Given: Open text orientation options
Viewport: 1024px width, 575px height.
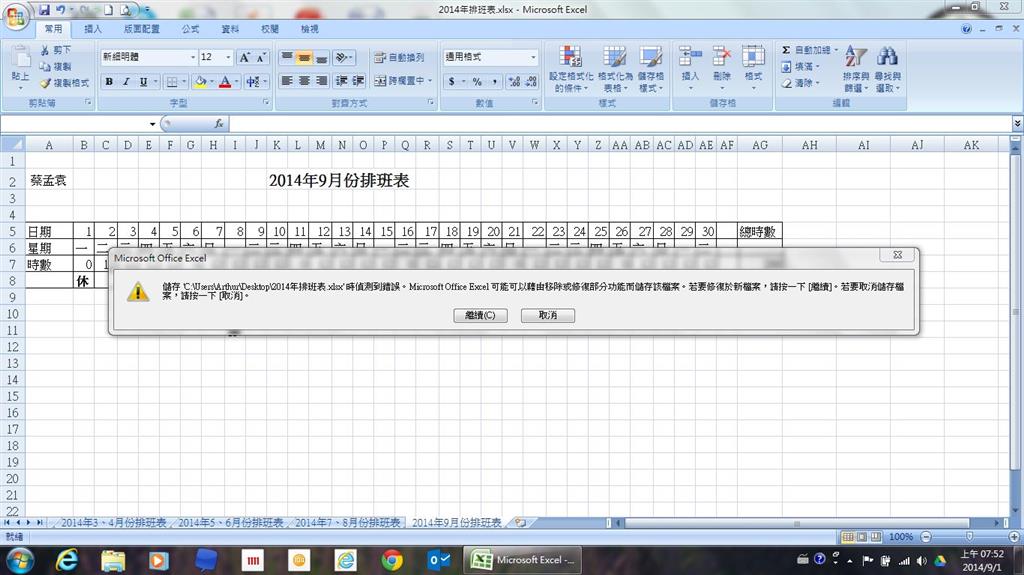Looking at the screenshot, I should point(344,58).
